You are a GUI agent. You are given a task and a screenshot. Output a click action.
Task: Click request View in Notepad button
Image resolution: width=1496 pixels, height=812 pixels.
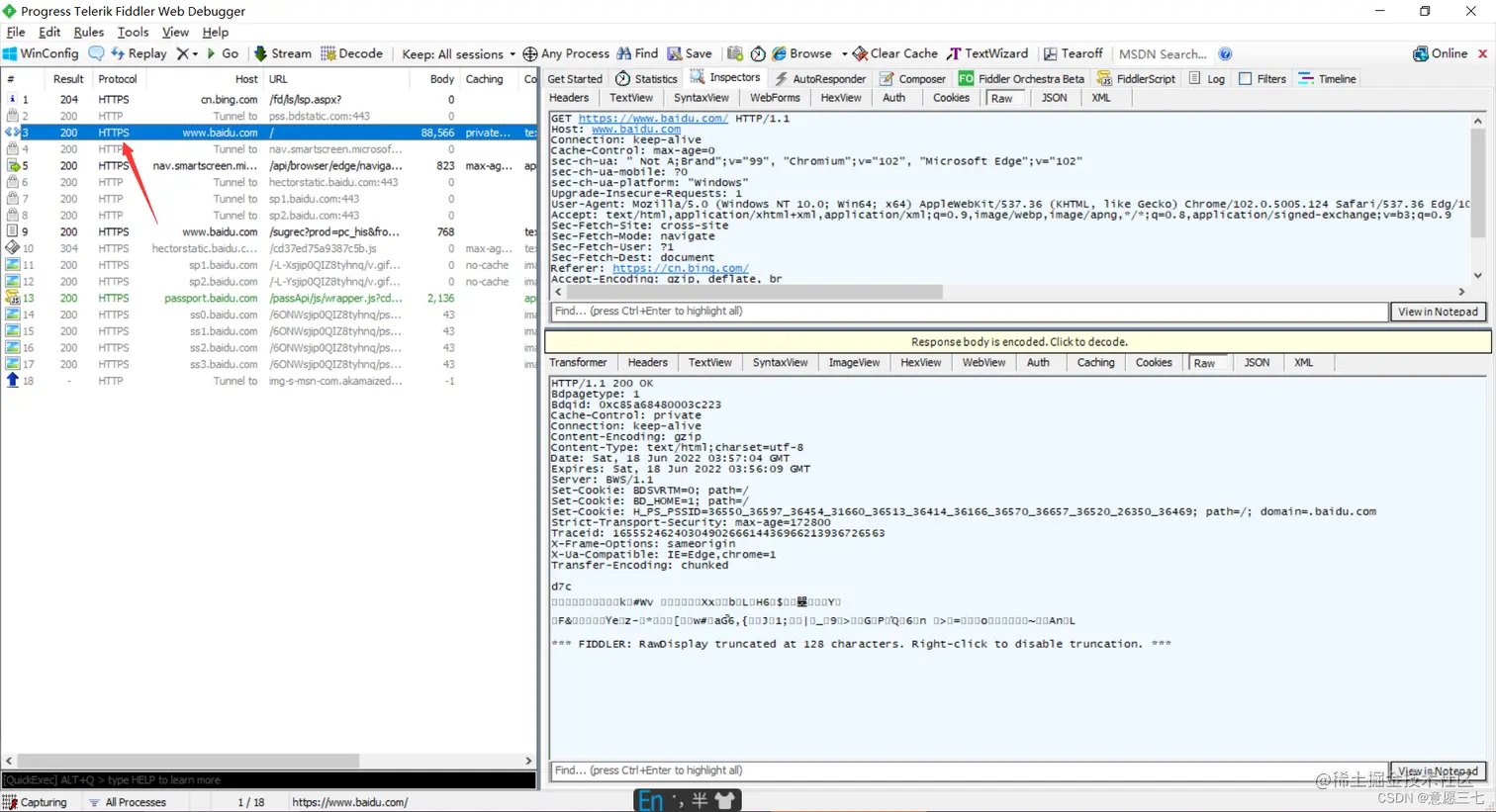[x=1438, y=312]
